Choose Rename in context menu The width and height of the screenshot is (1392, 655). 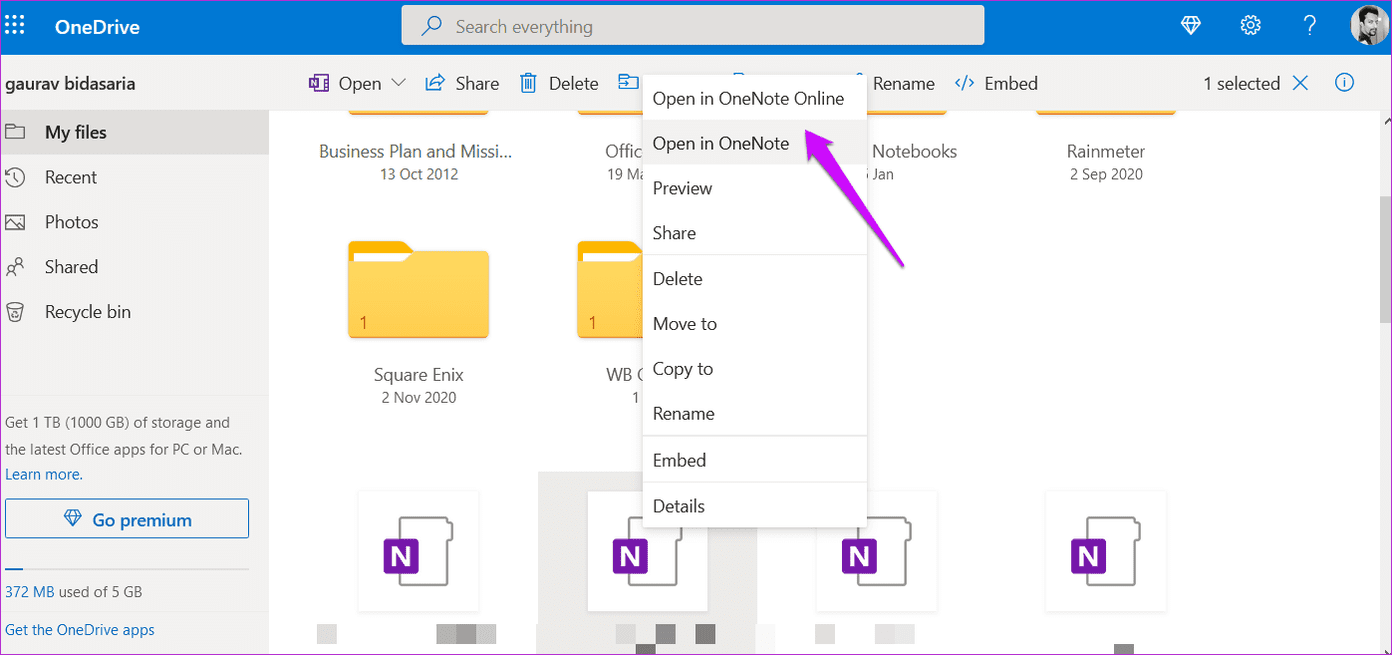pyautogui.click(x=754, y=414)
